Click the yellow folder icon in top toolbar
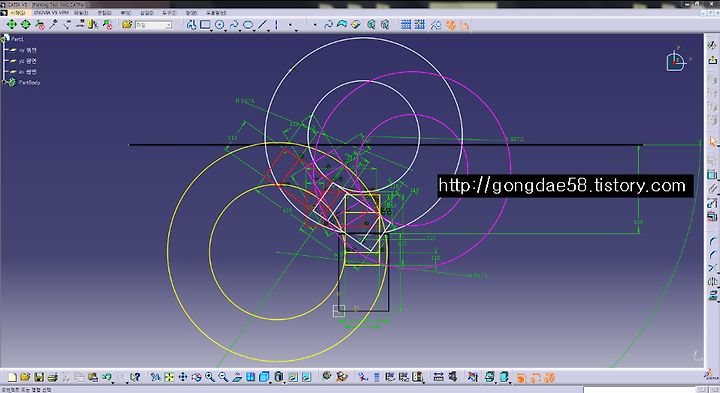The image size is (720, 393). click(x=127, y=24)
